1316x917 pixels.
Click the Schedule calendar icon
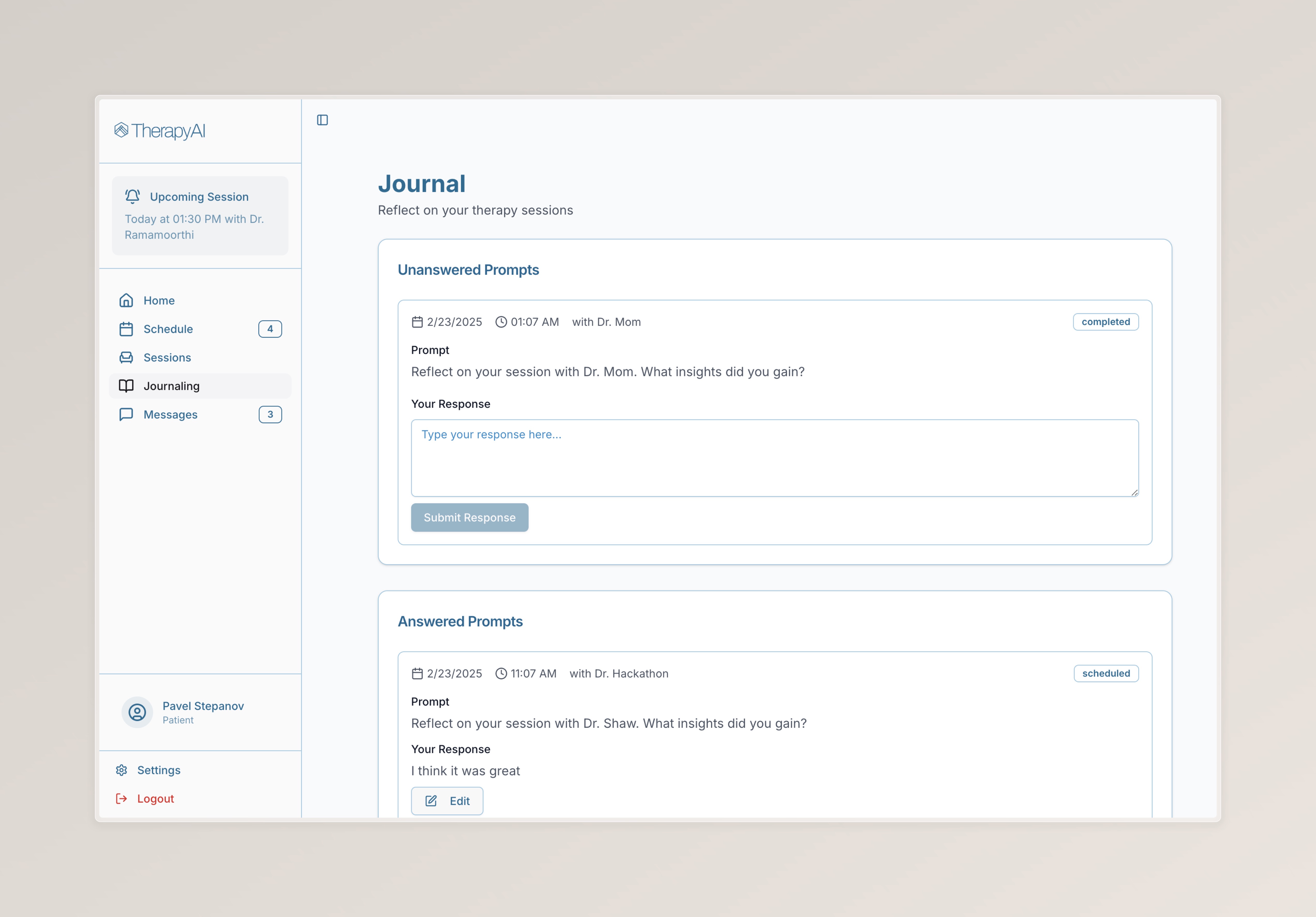[x=126, y=329]
